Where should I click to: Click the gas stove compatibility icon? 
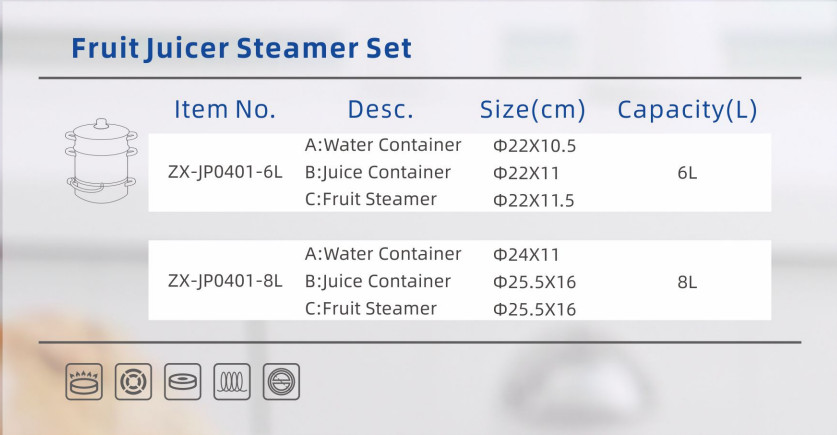[x=84, y=382]
